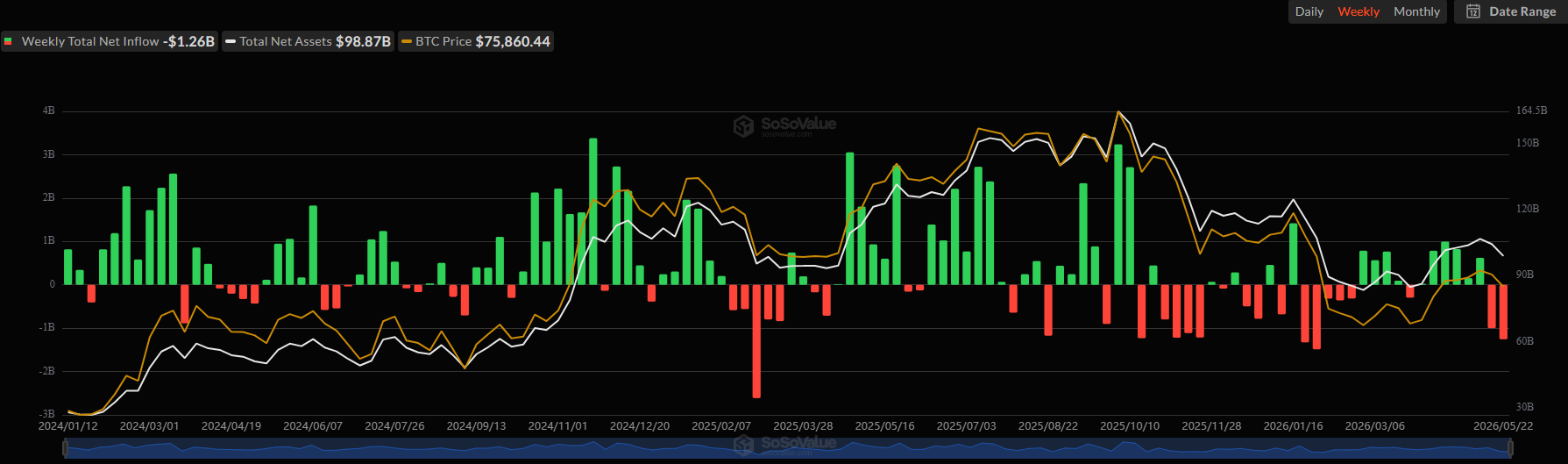The image size is (1568, 464).
Task: Click the 2024/06/07 date axis label
Action: 313,425
